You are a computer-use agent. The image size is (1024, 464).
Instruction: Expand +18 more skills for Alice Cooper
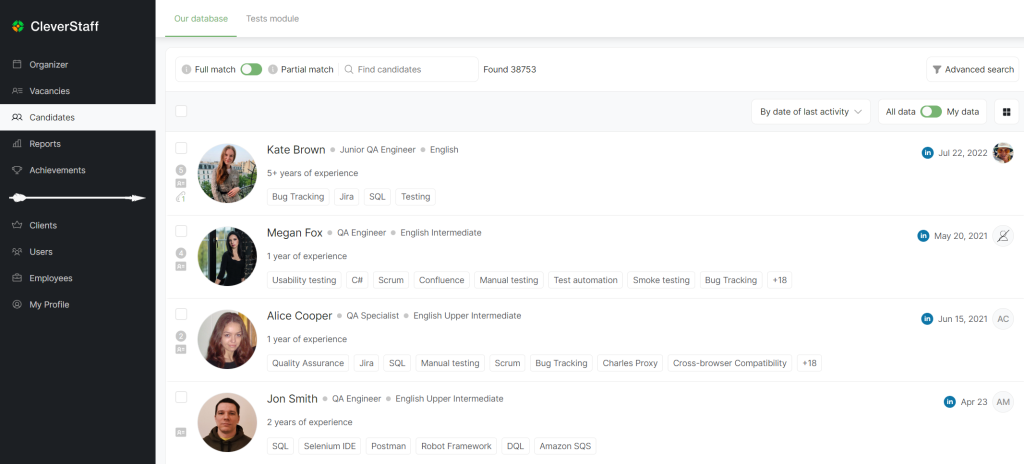point(809,363)
